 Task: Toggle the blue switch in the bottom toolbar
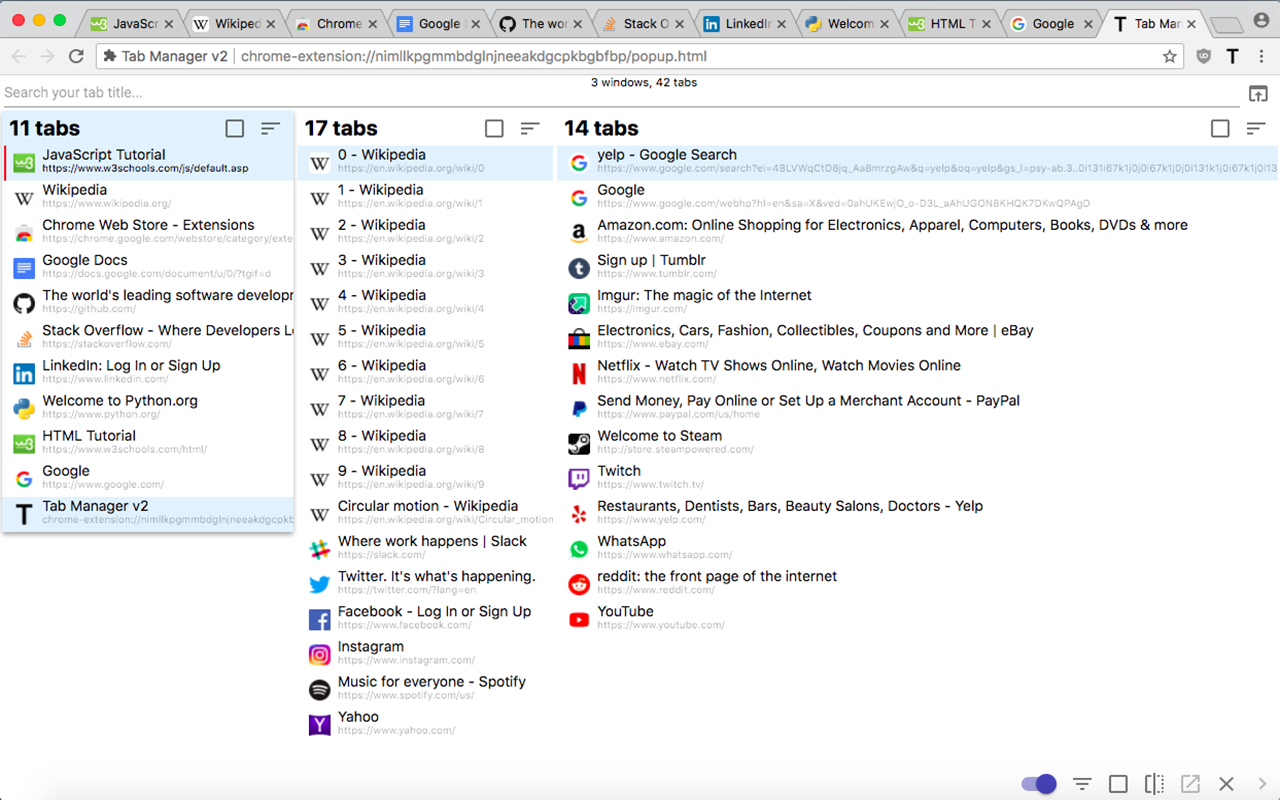coord(1038,784)
